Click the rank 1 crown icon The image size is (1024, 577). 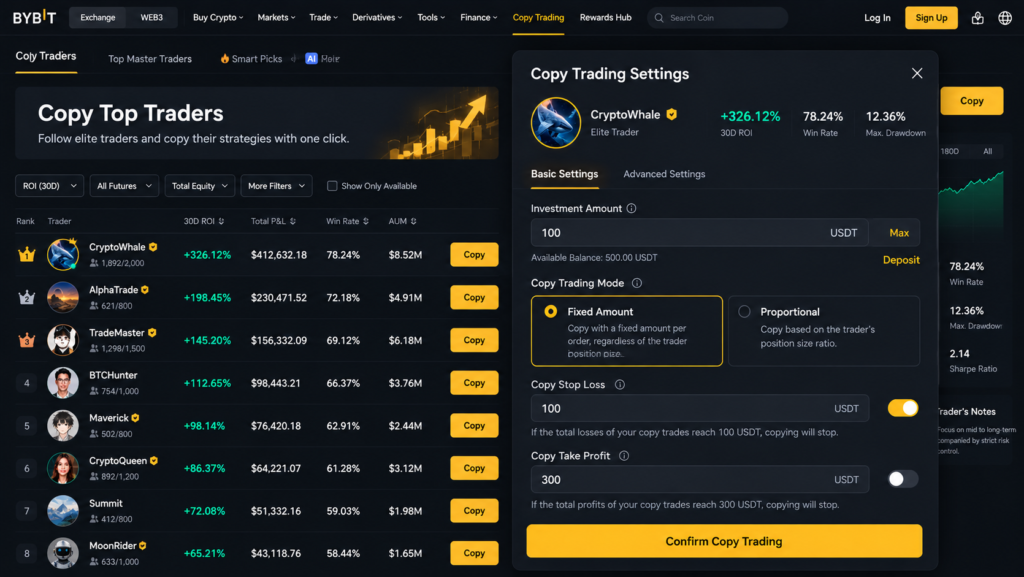click(27, 255)
